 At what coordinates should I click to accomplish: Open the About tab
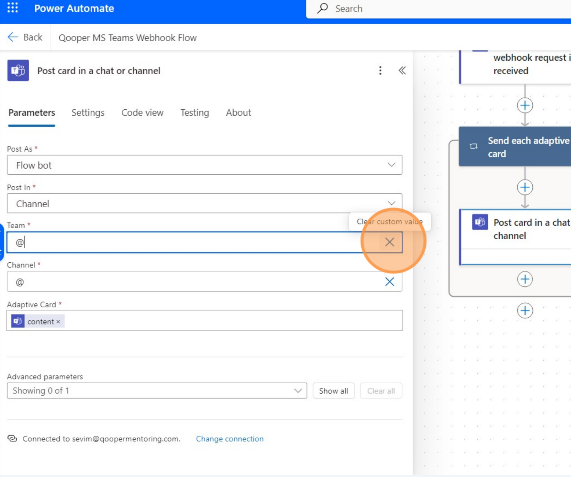click(x=239, y=113)
